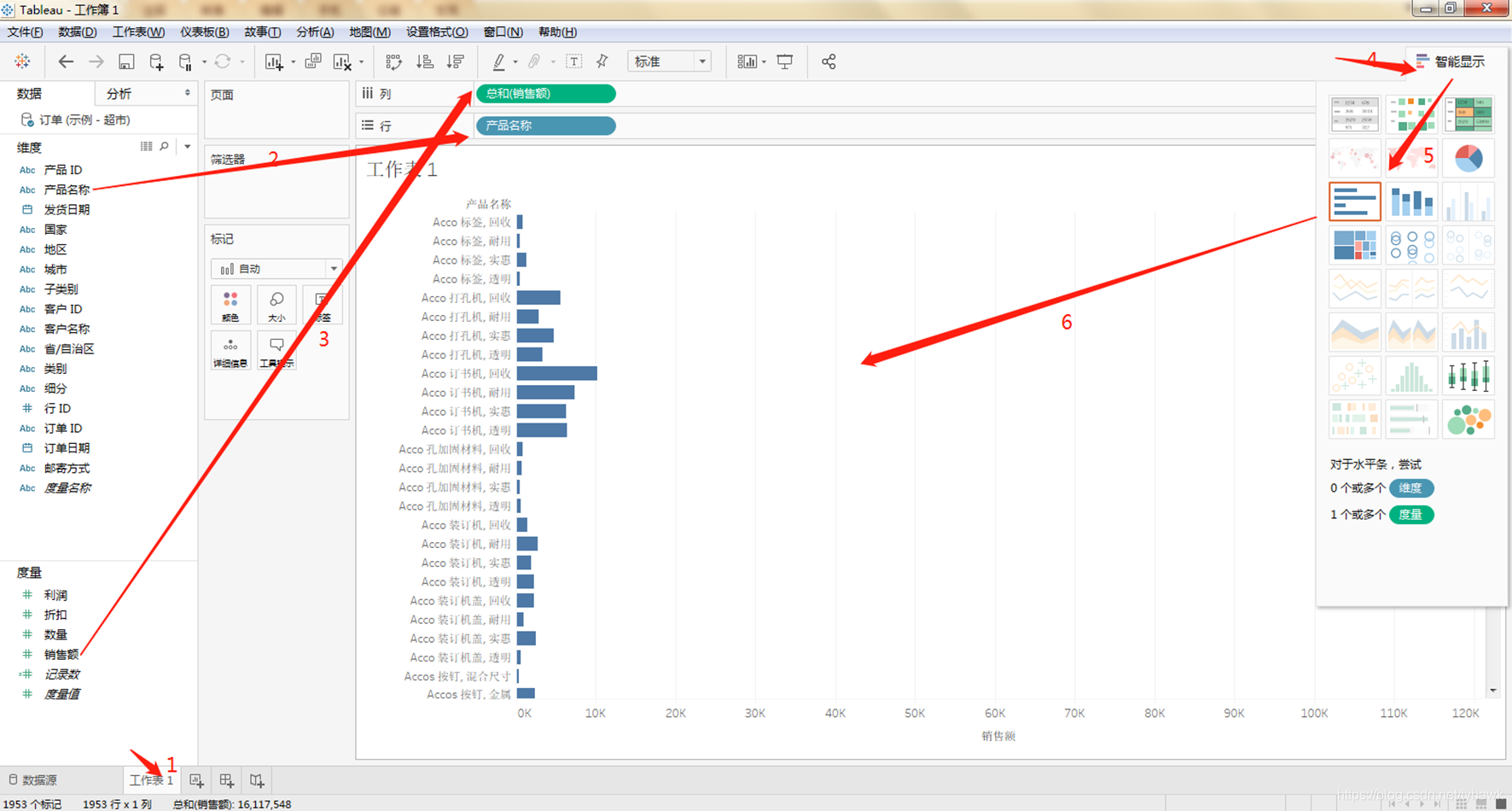This screenshot has width=1512, height=811.
Task: Undo with the back arrow
Action: pyautogui.click(x=66, y=61)
